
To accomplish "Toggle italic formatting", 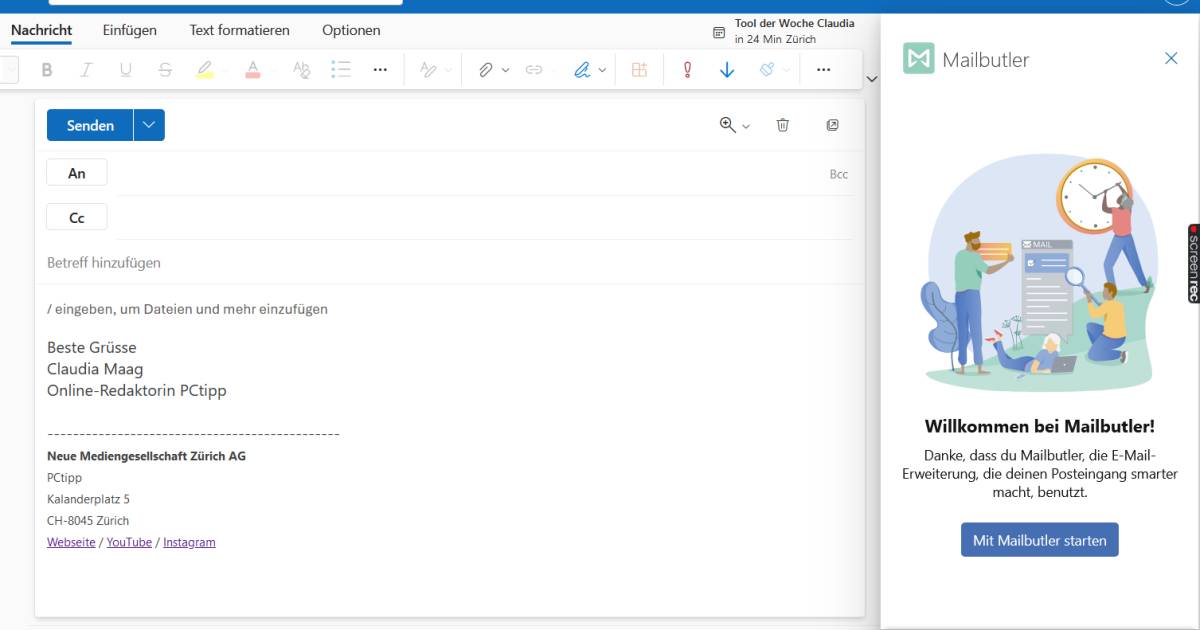I will (86, 69).
